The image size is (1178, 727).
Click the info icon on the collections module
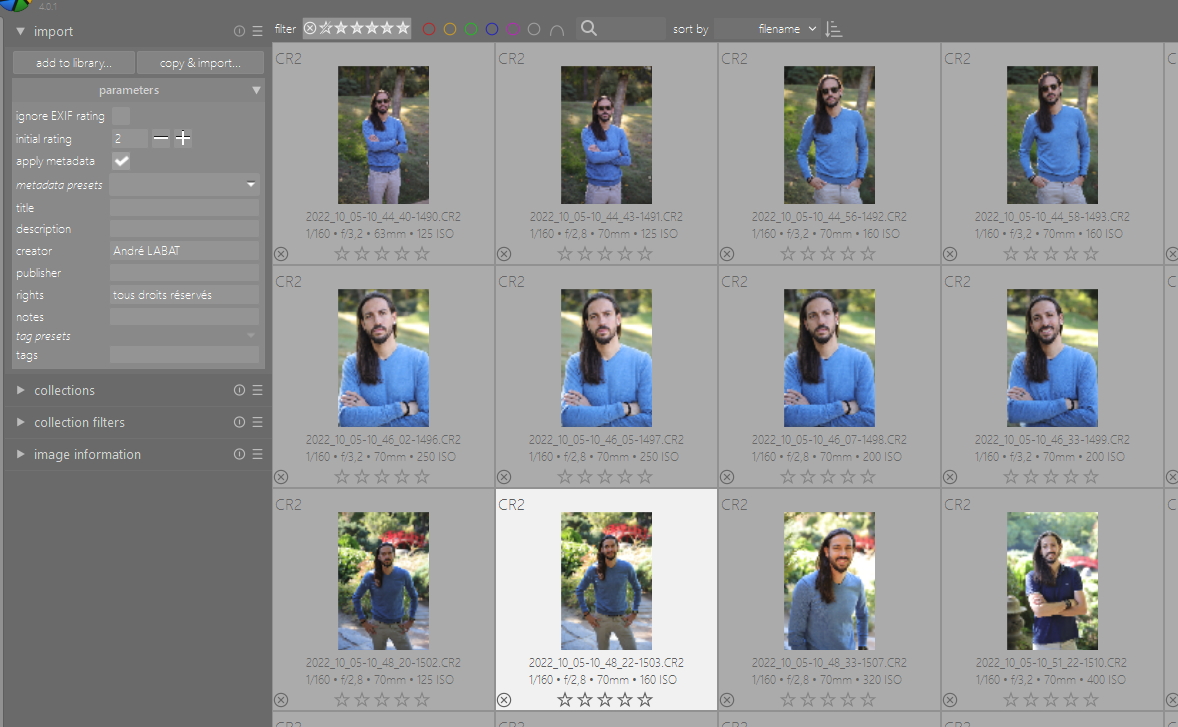(x=238, y=390)
